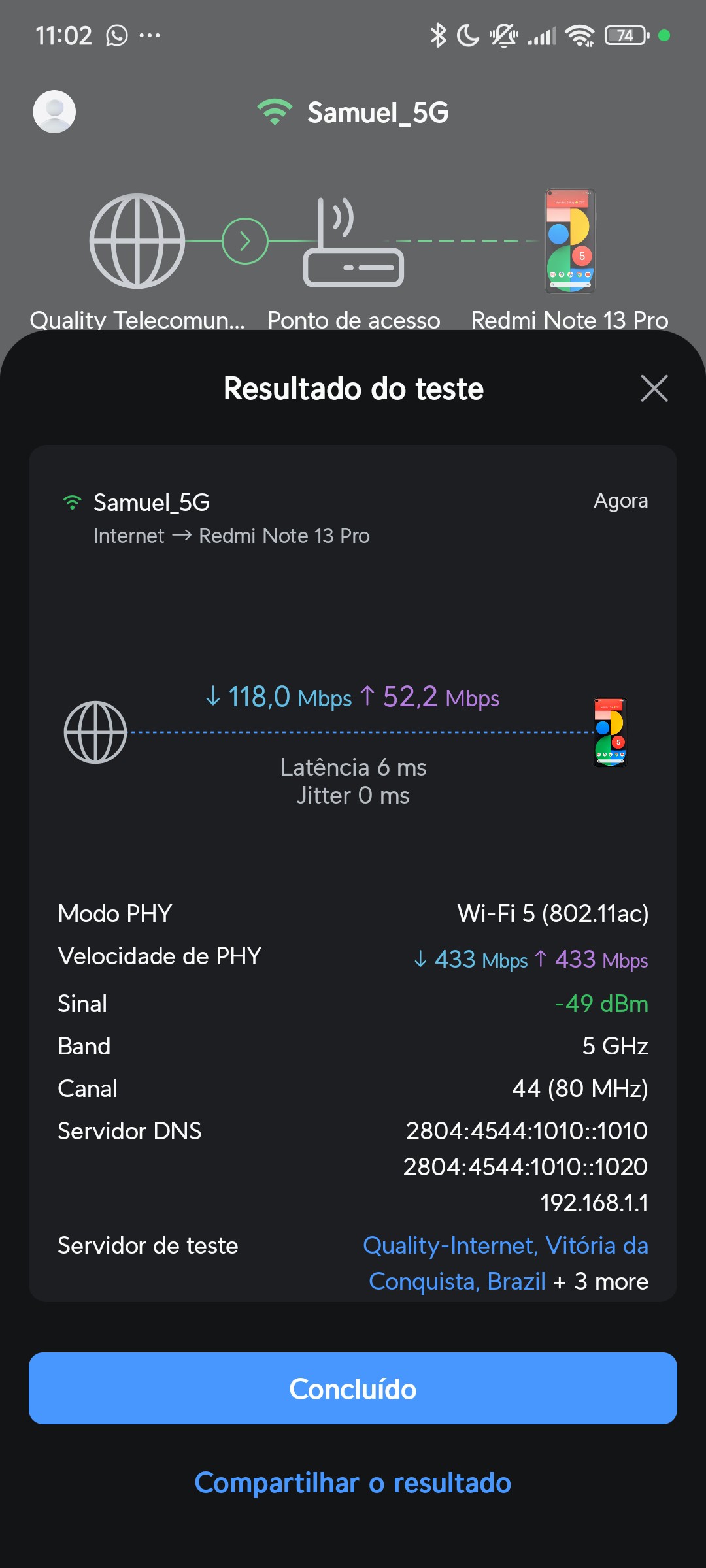Tap the small phone icon in result card
706x1568 pixels.
click(610, 732)
